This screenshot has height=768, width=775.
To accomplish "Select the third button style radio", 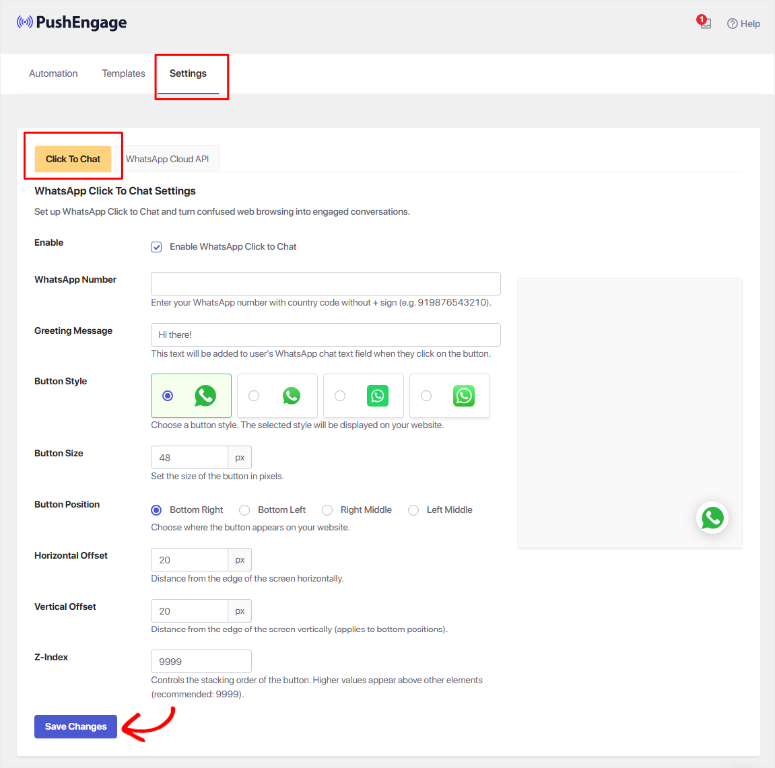I will click(340, 396).
